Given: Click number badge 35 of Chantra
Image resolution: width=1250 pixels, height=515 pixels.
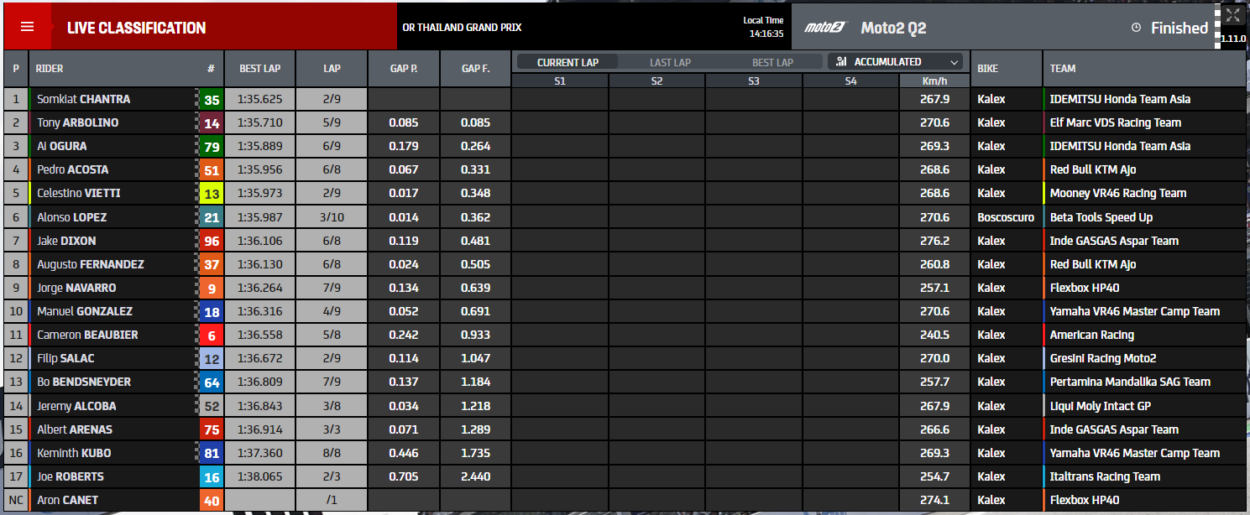Looking at the screenshot, I should pos(211,99).
